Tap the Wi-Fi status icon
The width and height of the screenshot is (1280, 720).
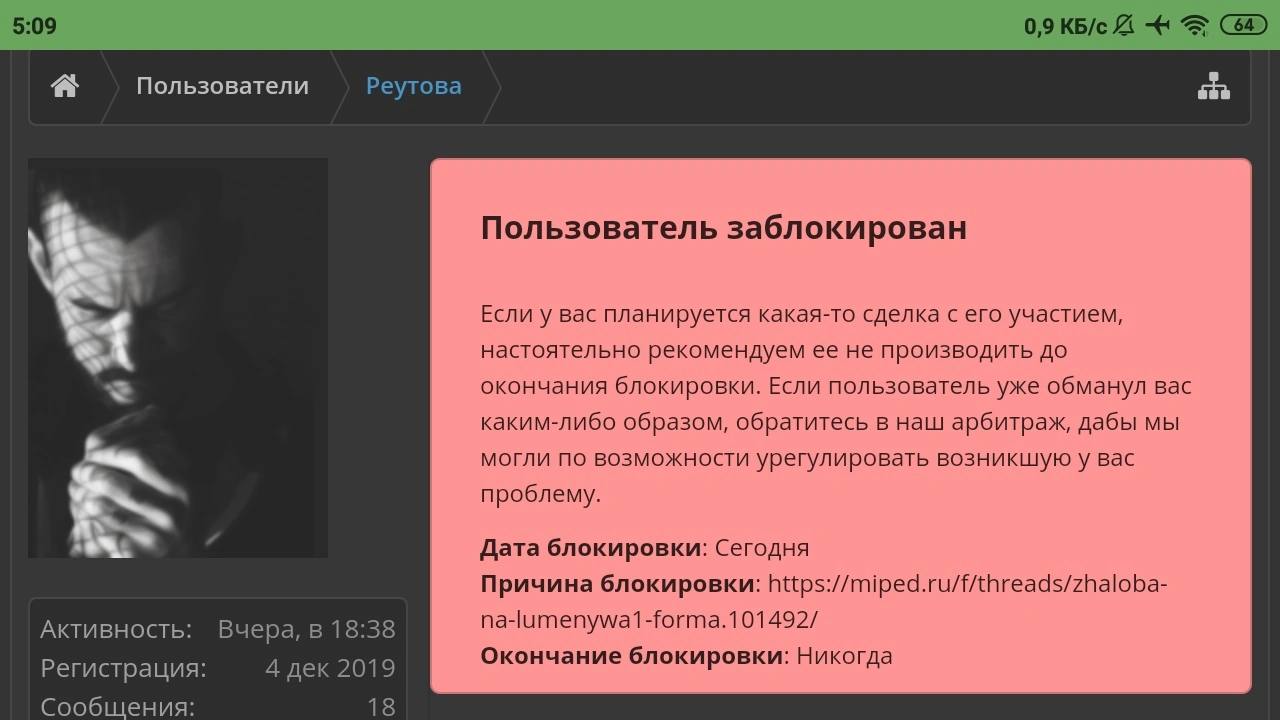tap(1195, 25)
